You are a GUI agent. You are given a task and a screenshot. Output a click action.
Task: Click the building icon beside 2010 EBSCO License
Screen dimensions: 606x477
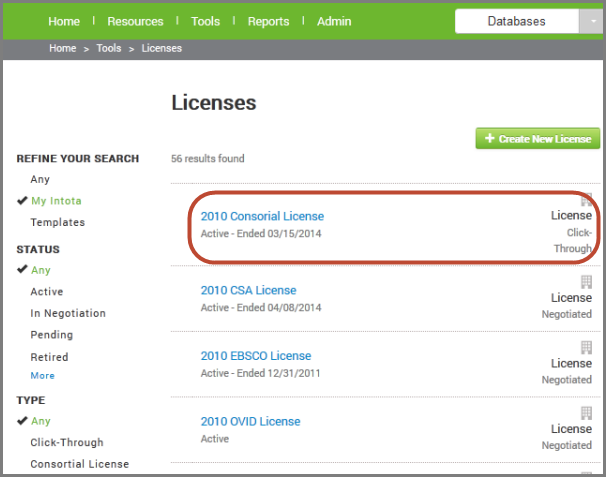586,348
